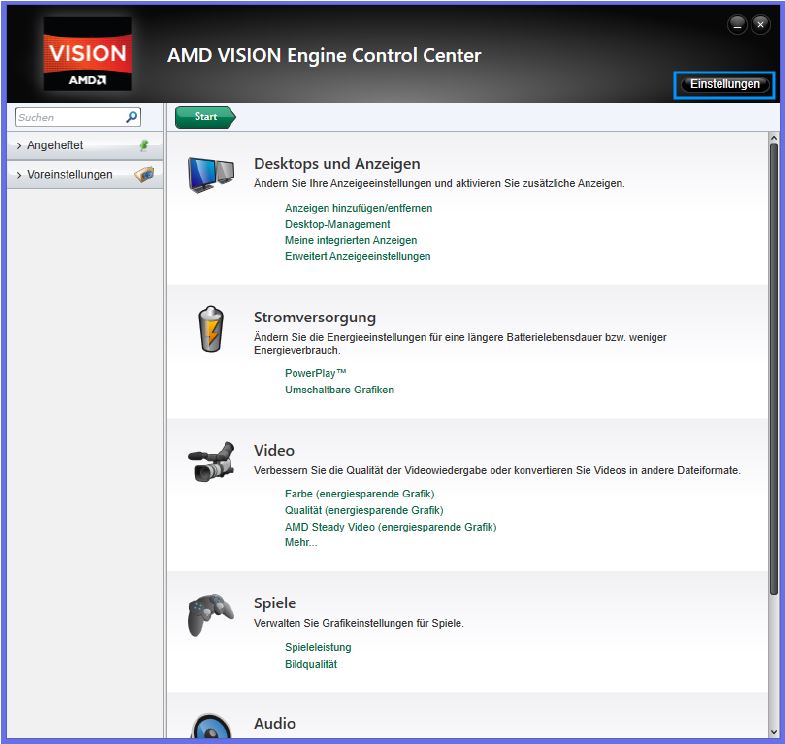Click the Voreinstellungen presets icon

[144, 174]
